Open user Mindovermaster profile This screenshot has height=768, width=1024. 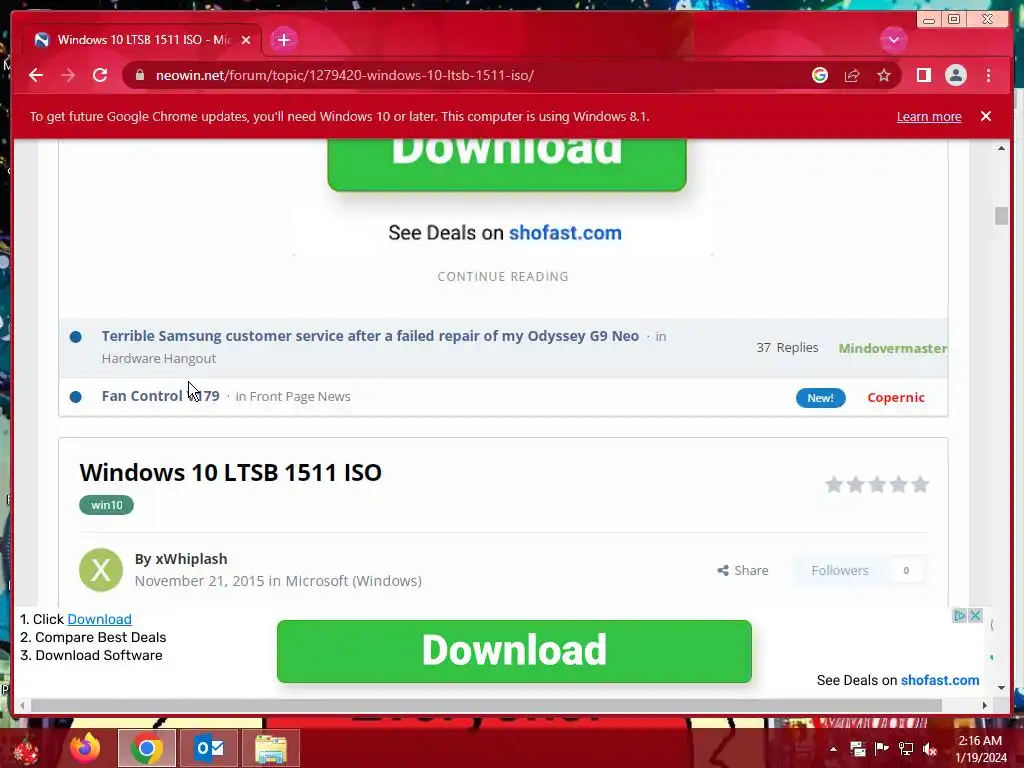coord(893,348)
